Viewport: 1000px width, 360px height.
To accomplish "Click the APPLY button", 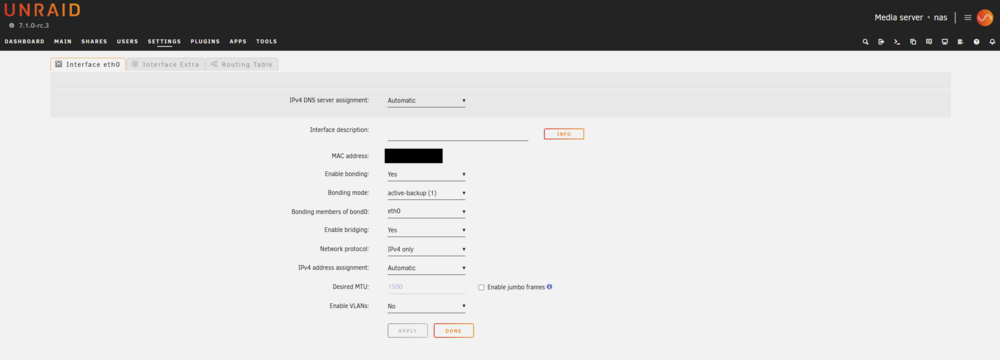I will pyautogui.click(x=408, y=331).
